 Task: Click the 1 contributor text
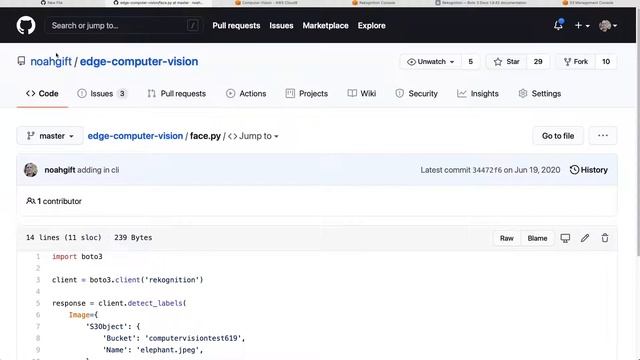tap(54, 201)
